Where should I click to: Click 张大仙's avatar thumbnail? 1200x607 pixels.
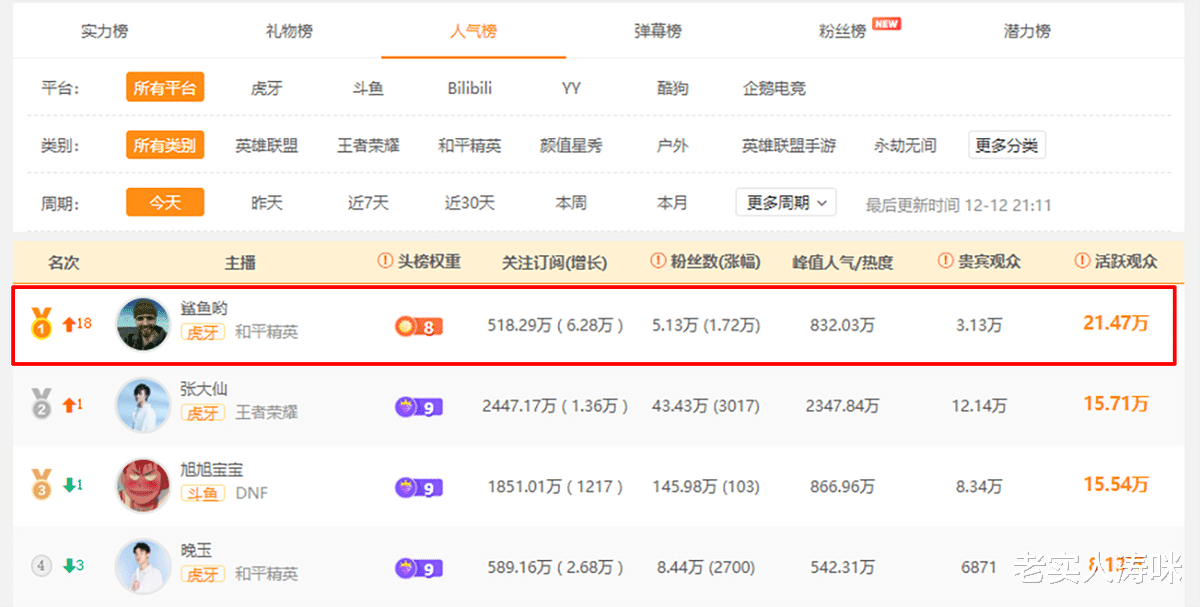coord(143,405)
